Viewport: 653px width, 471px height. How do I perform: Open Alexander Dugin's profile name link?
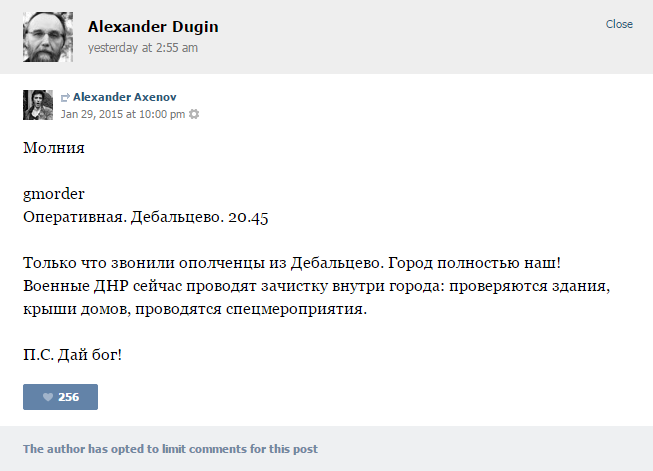click(153, 27)
